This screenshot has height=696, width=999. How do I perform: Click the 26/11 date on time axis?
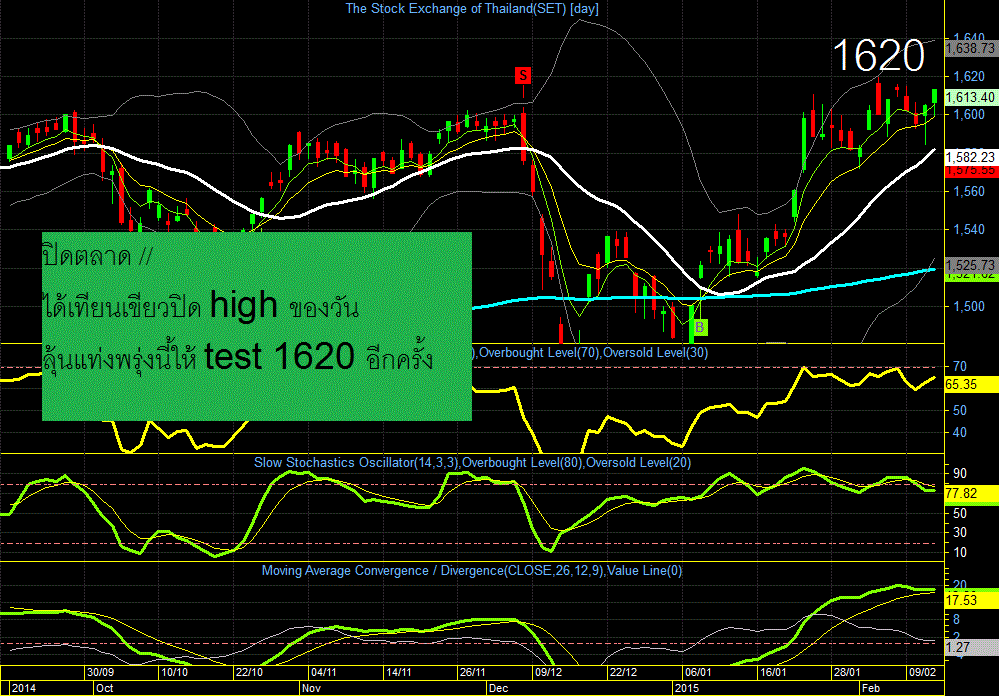pos(472,672)
